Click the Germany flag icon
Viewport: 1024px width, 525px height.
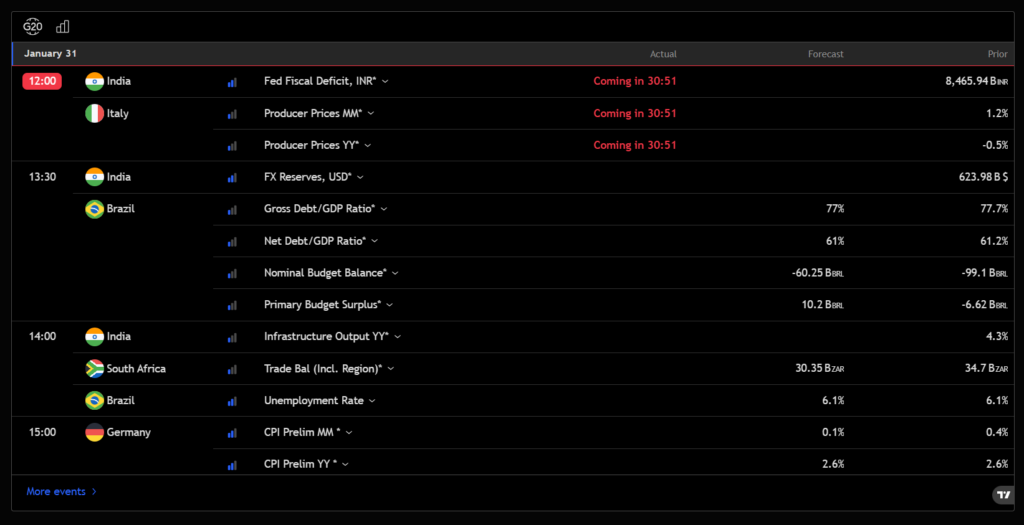tap(95, 433)
